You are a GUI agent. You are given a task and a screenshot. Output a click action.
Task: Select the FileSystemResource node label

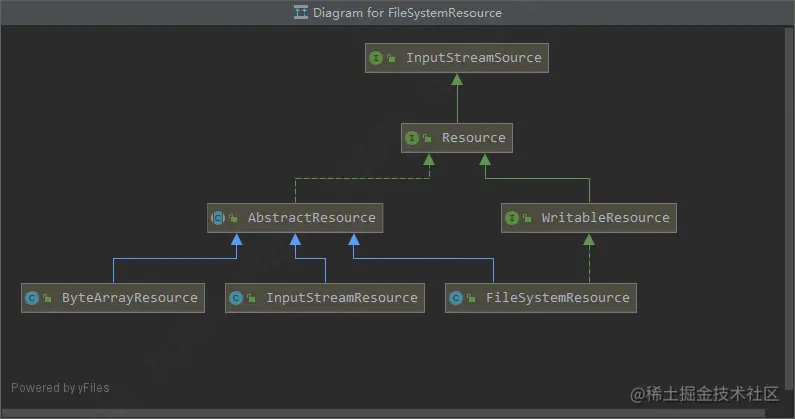coord(558,298)
